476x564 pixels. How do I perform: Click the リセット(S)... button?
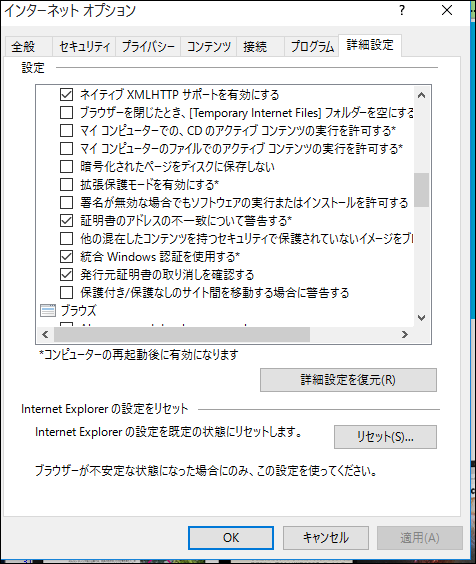point(385,437)
